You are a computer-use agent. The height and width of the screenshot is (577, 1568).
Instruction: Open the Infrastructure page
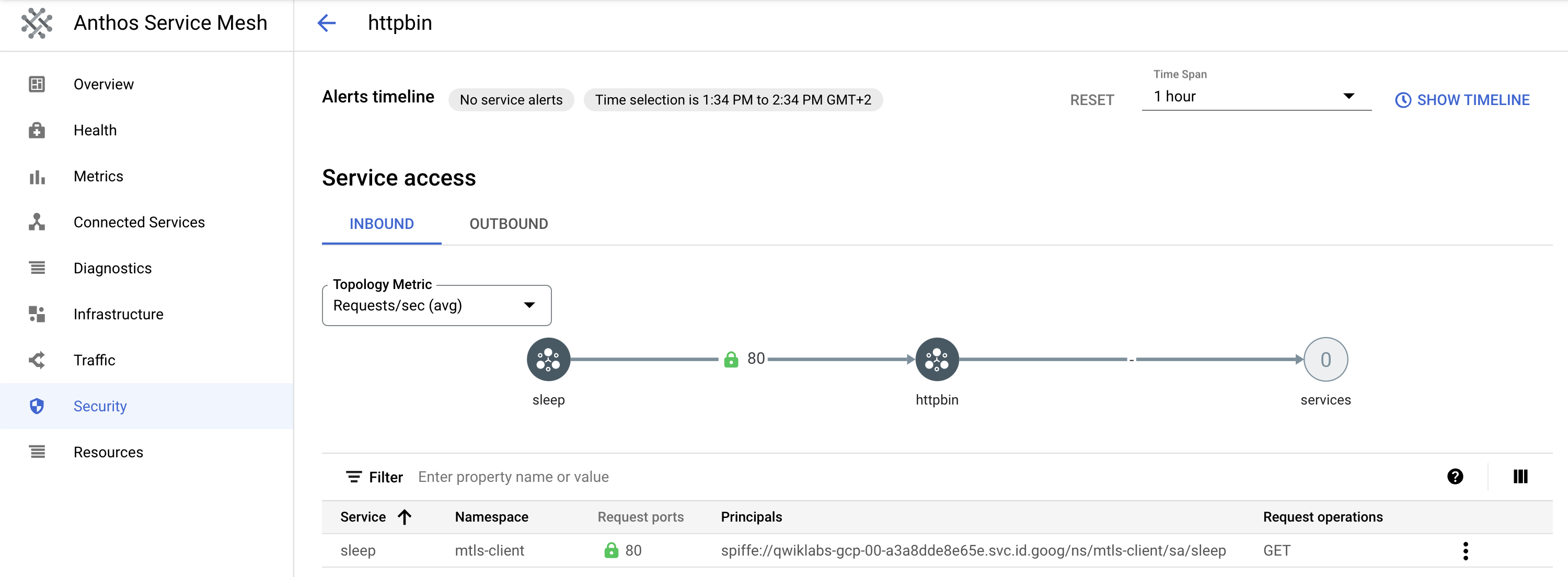coord(146,314)
